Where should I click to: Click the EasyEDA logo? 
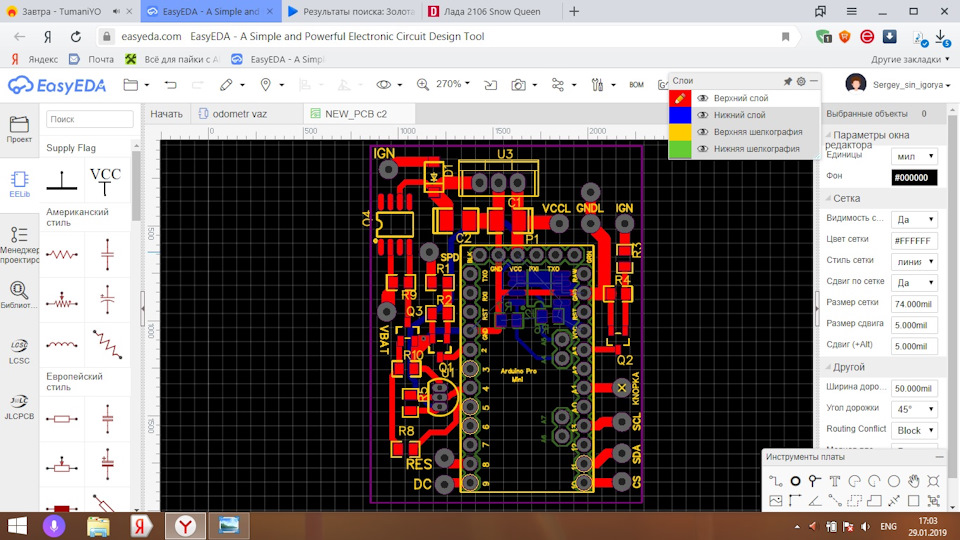pos(57,85)
